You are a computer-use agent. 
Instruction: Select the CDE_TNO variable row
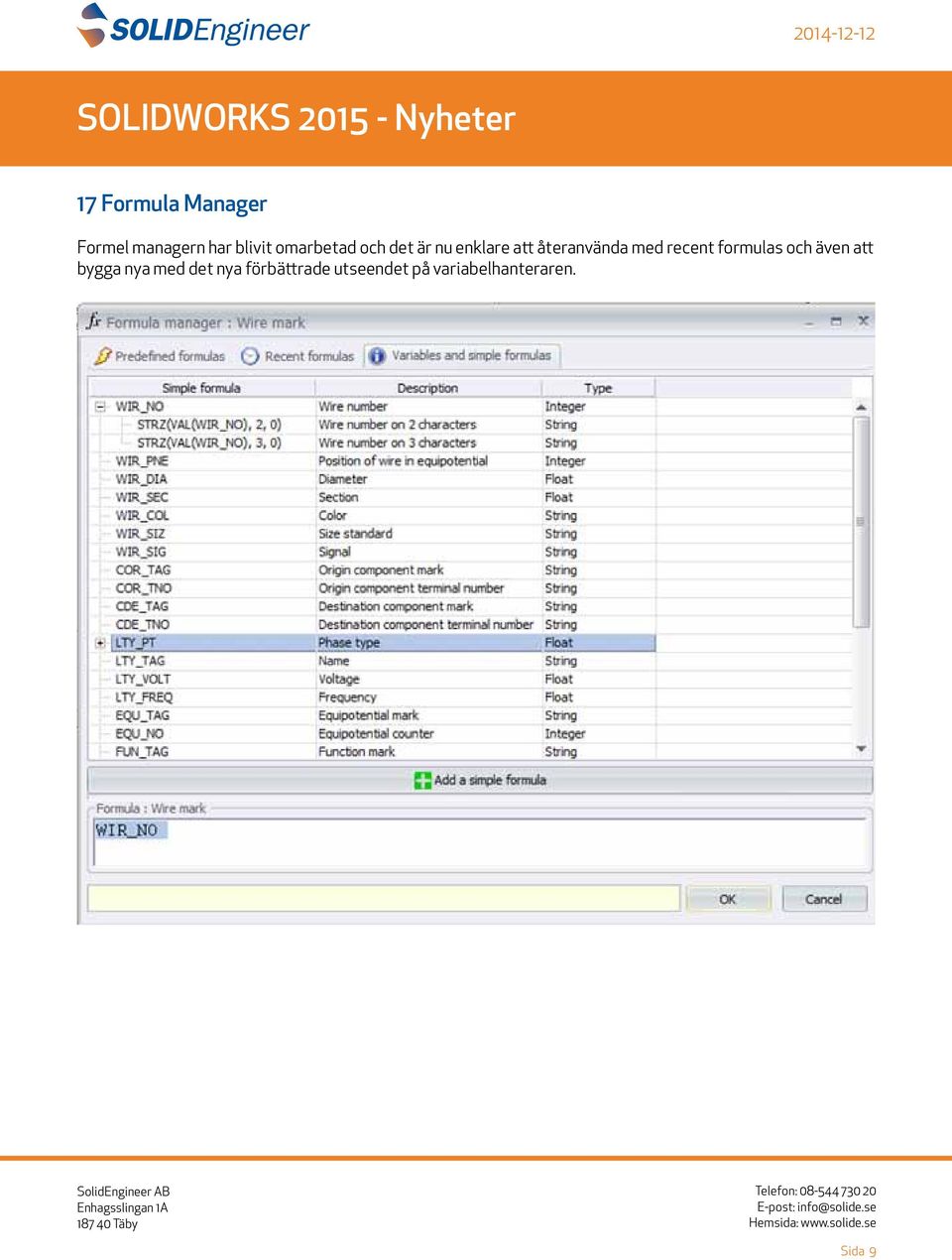point(373,625)
